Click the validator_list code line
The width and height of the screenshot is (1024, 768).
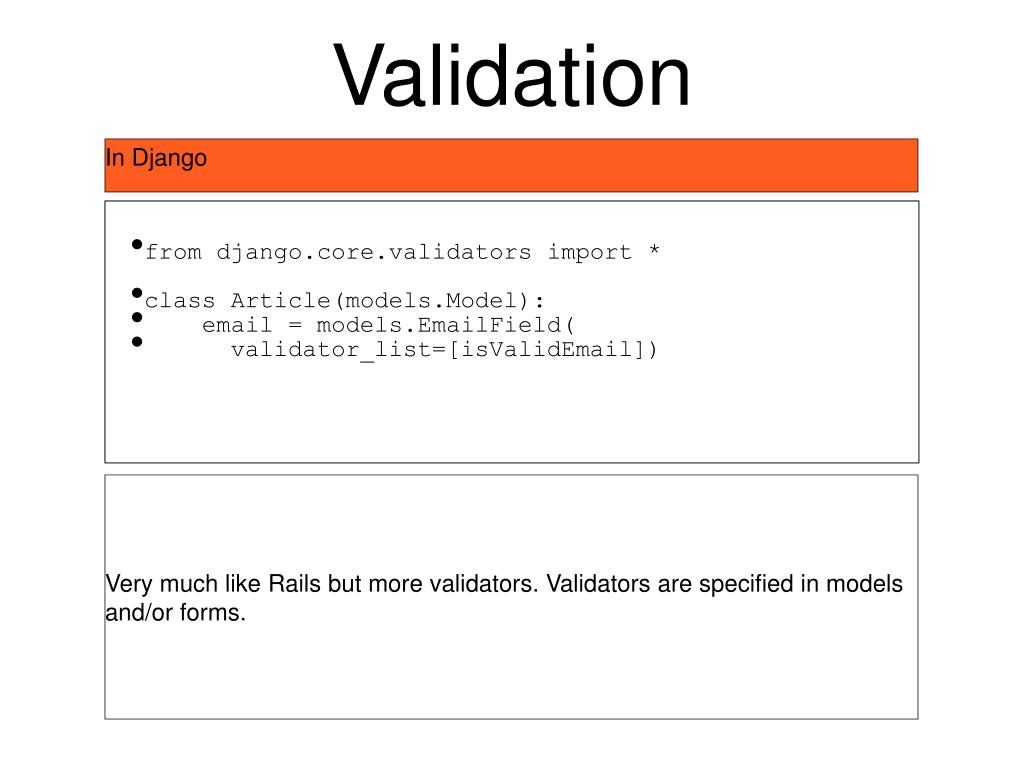[x=444, y=350]
